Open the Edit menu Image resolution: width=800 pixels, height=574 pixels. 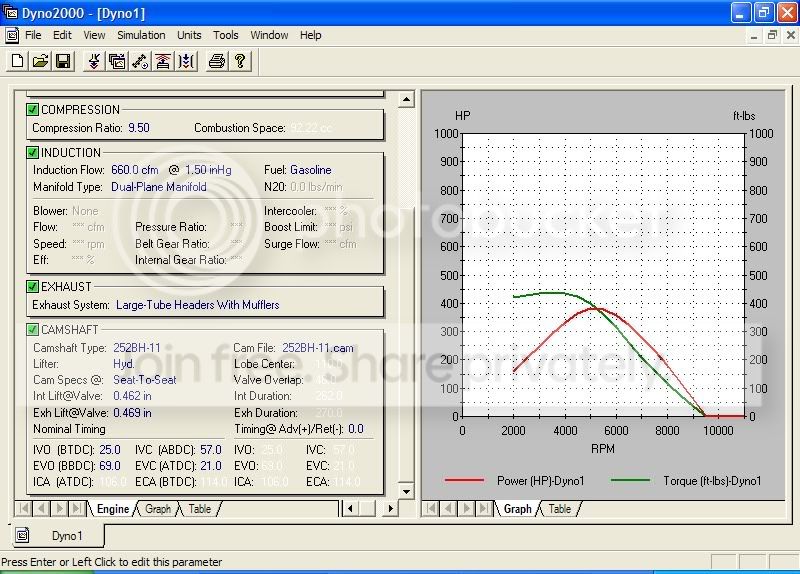[x=62, y=35]
